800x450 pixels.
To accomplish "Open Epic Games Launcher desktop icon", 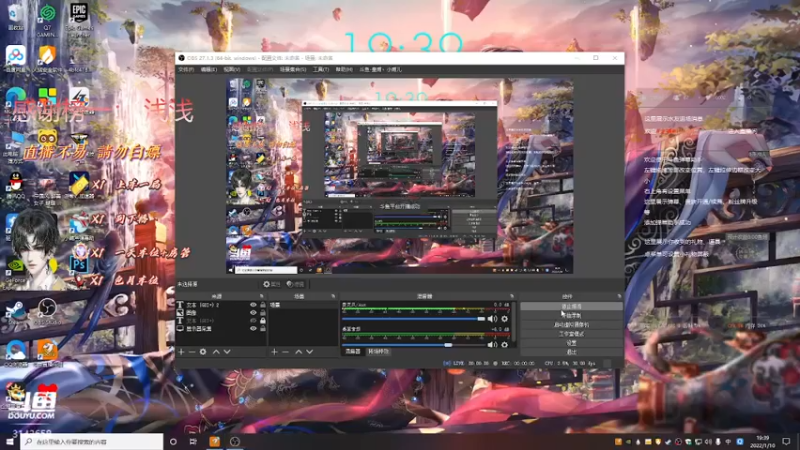I will 79,17.
